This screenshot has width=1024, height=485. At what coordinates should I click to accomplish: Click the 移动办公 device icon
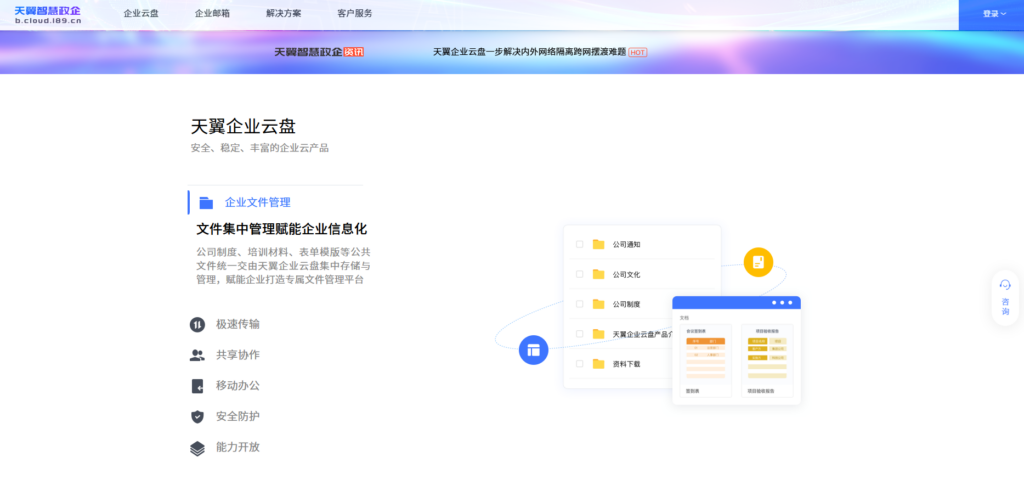point(197,386)
